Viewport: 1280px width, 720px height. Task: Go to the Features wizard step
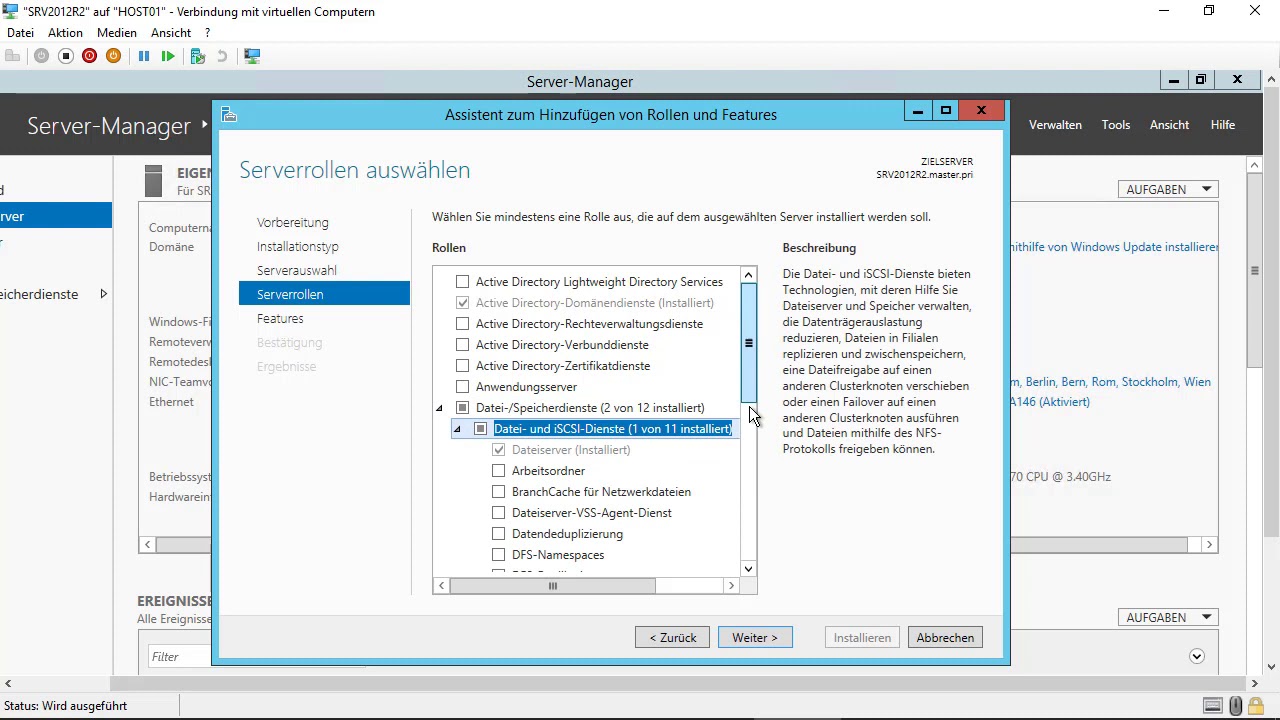(280, 318)
